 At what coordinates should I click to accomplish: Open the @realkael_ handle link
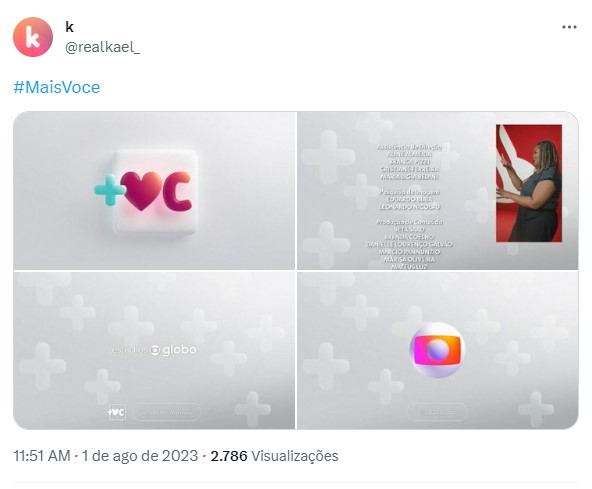[102, 47]
